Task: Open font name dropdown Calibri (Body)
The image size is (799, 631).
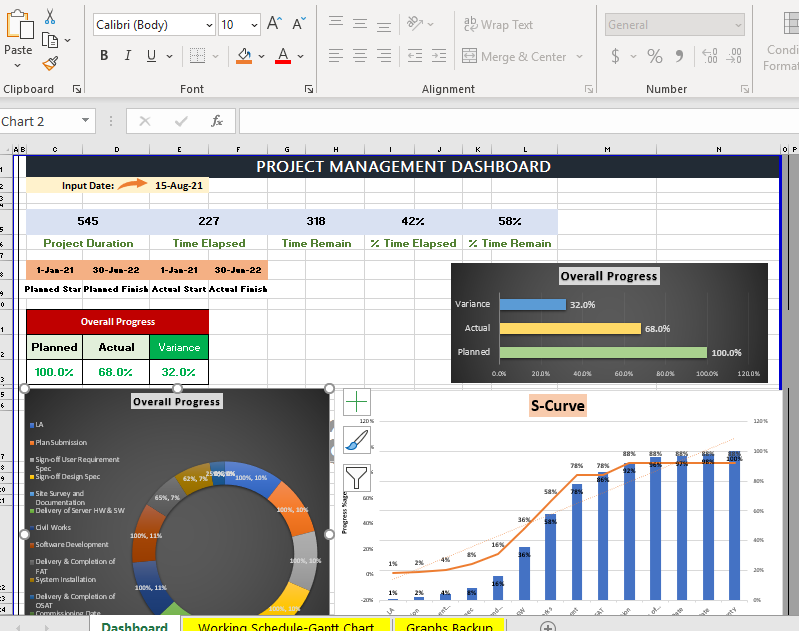Action: (209, 25)
